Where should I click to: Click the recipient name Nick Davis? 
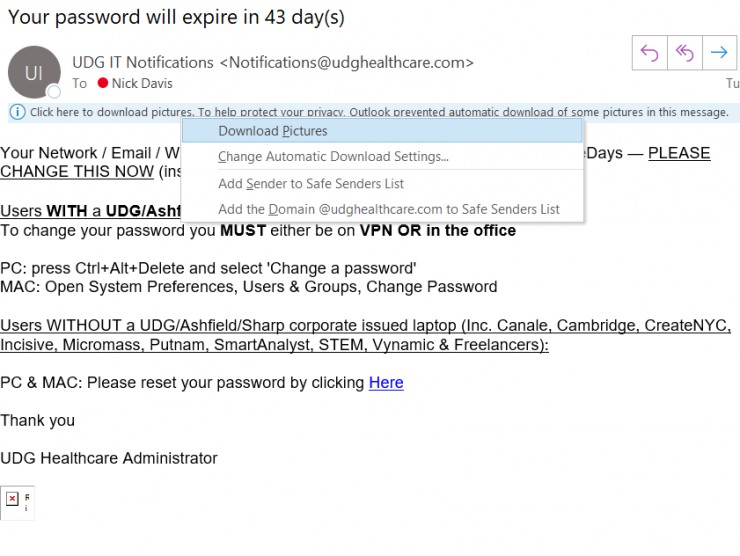(x=142, y=83)
